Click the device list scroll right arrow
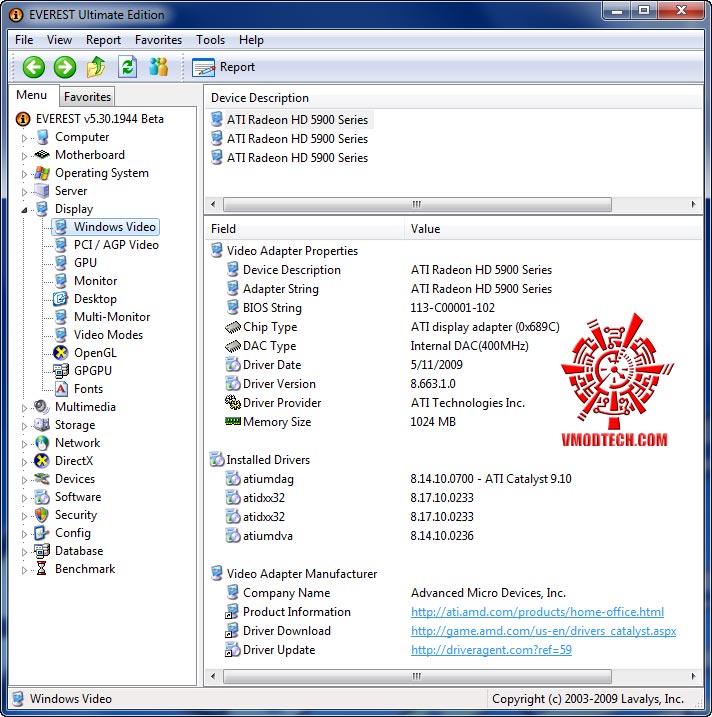This screenshot has height=717, width=712. (x=693, y=204)
